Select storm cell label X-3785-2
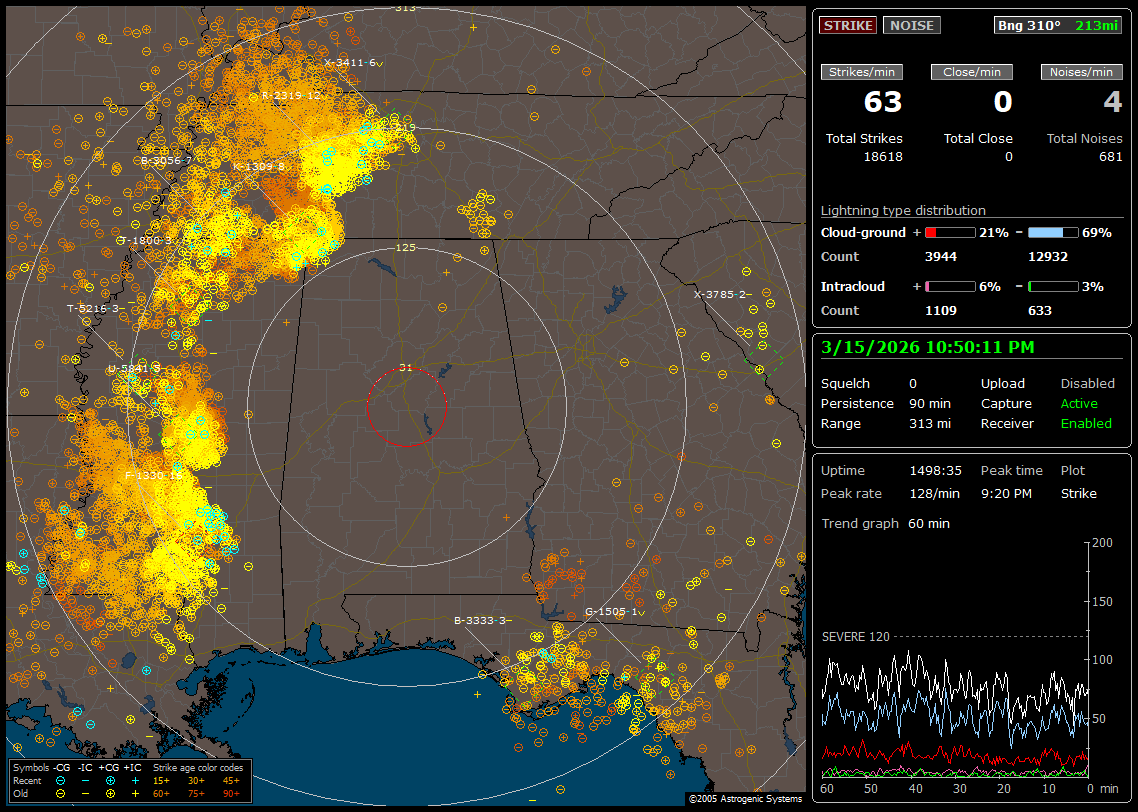 (x=720, y=294)
